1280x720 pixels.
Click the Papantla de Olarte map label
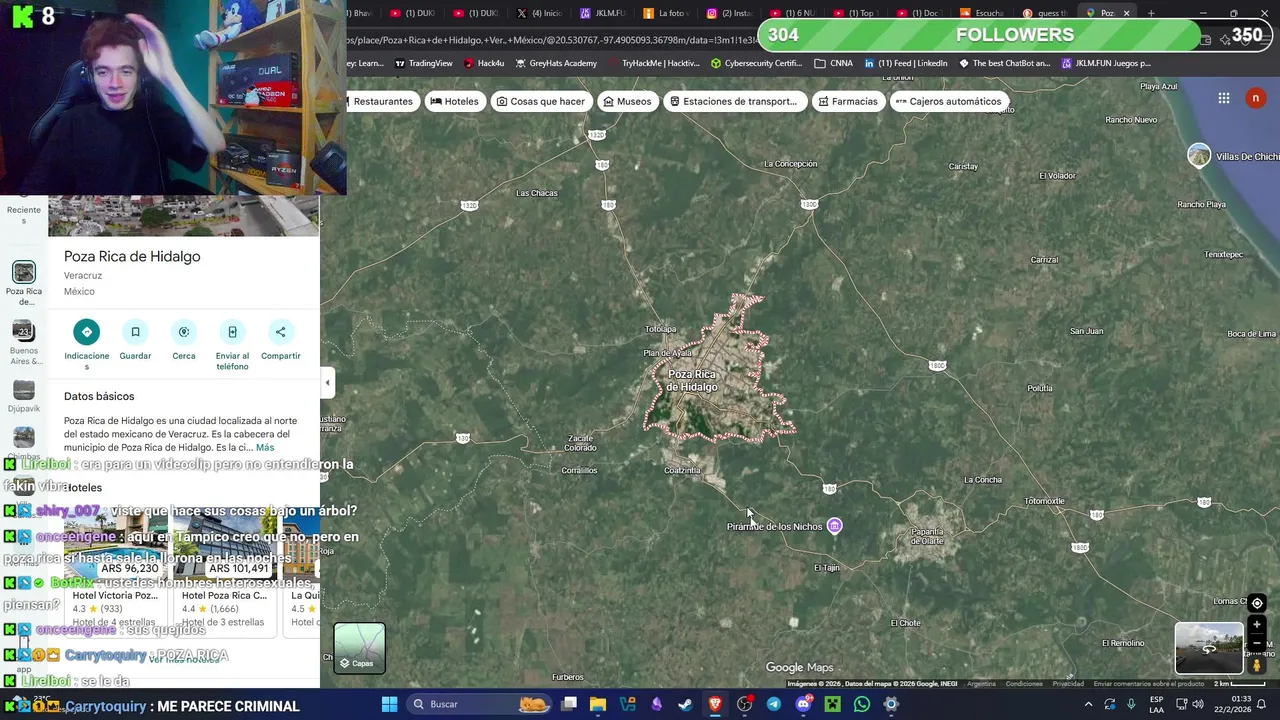927,536
